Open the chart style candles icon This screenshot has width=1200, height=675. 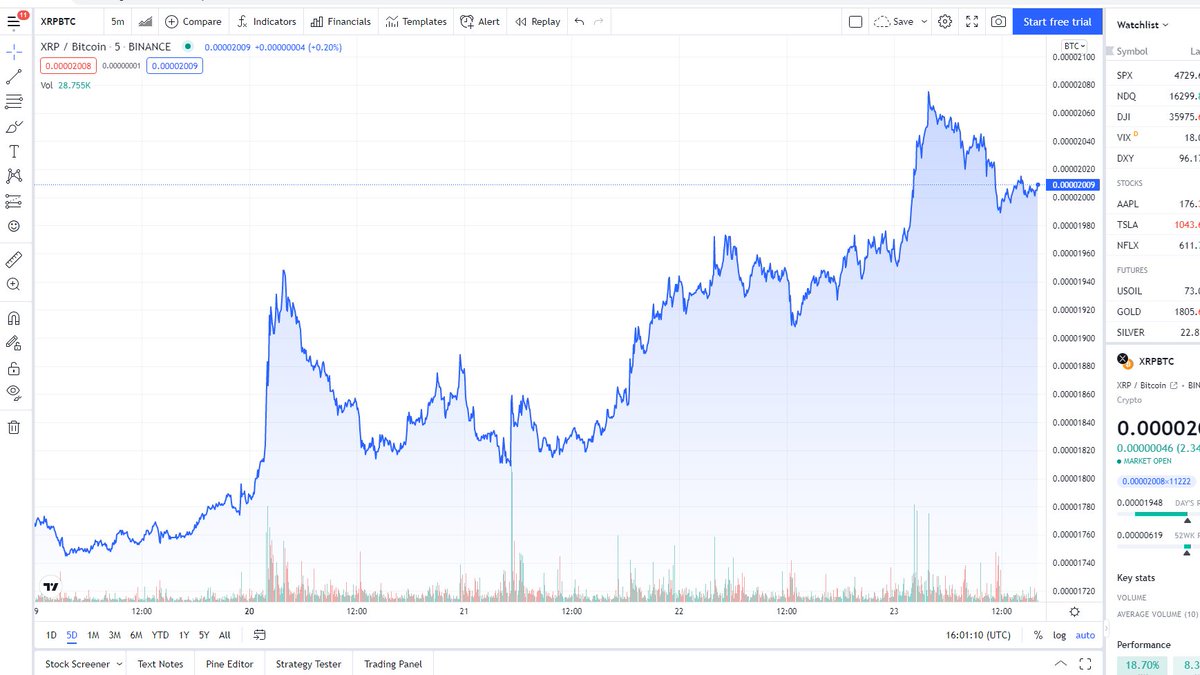pyautogui.click(x=146, y=21)
